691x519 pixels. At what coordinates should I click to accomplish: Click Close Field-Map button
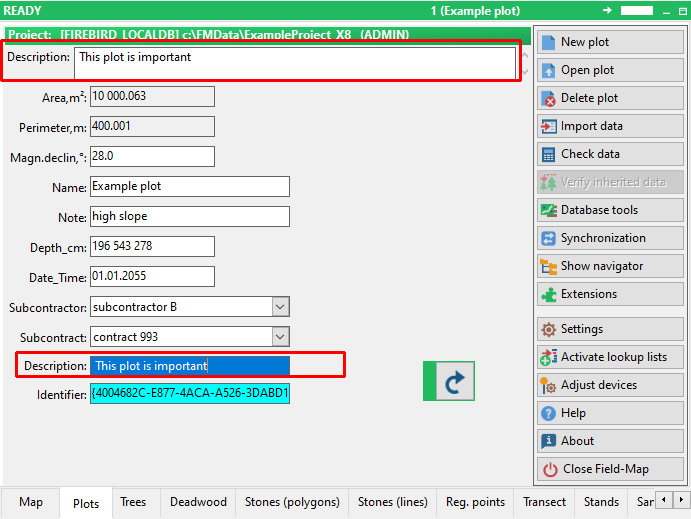coord(604,469)
